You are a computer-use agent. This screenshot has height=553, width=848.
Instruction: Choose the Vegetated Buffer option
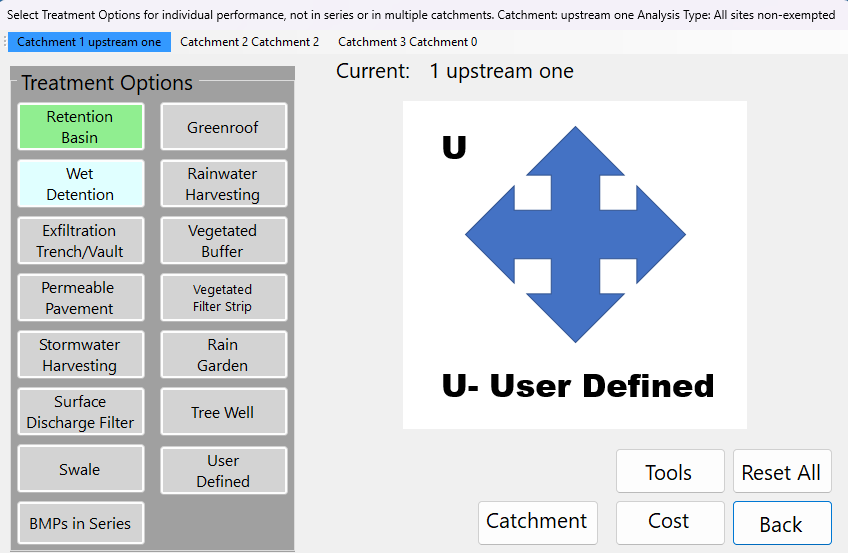pyautogui.click(x=223, y=241)
